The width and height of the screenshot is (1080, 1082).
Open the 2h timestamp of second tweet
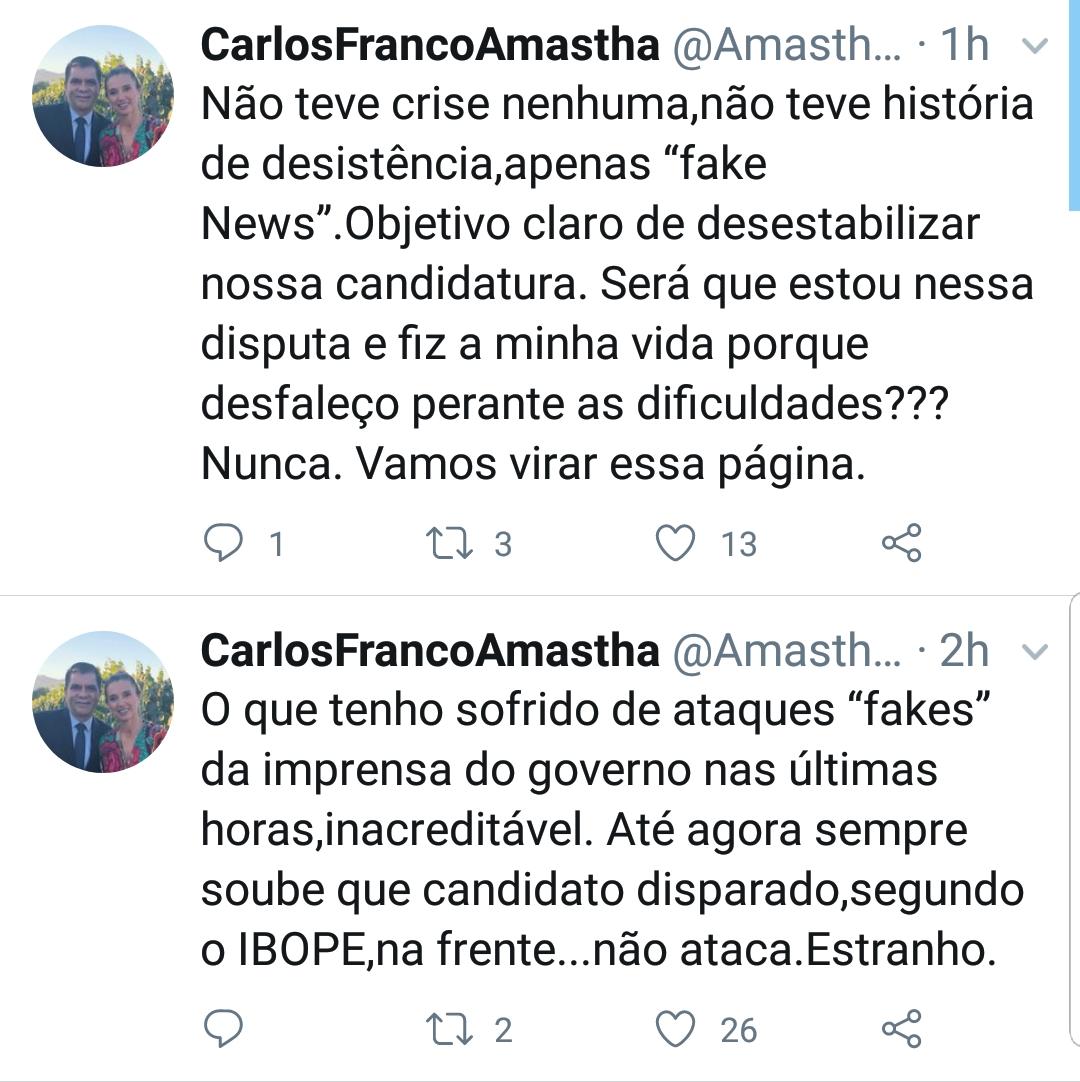pyautogui.click(x=965, y=652)
